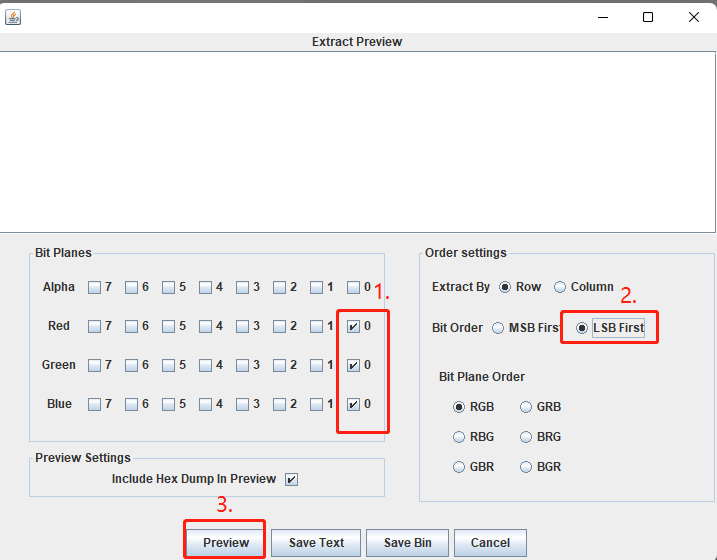
Task: Maximize the extract window
Action: tap(648, 17)
